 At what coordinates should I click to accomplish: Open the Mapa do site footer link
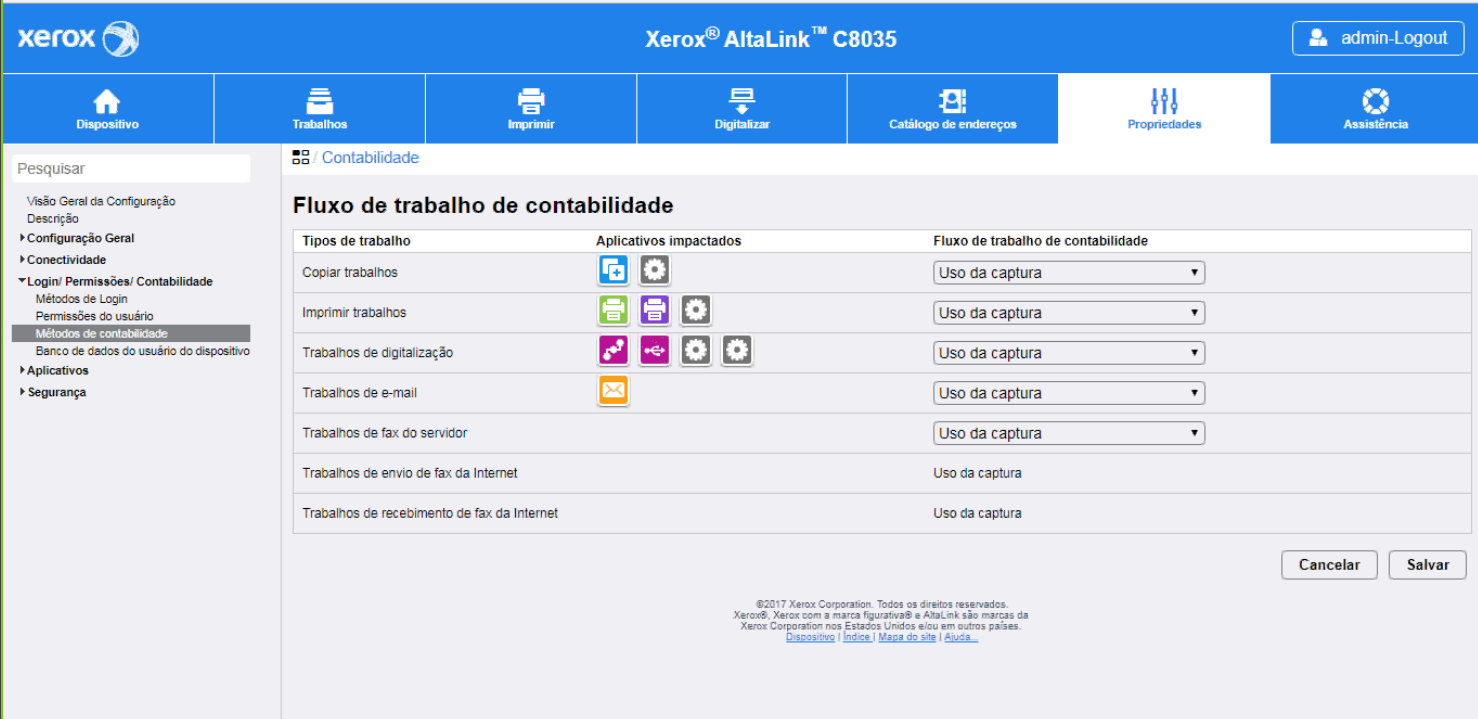click(907, 637)
